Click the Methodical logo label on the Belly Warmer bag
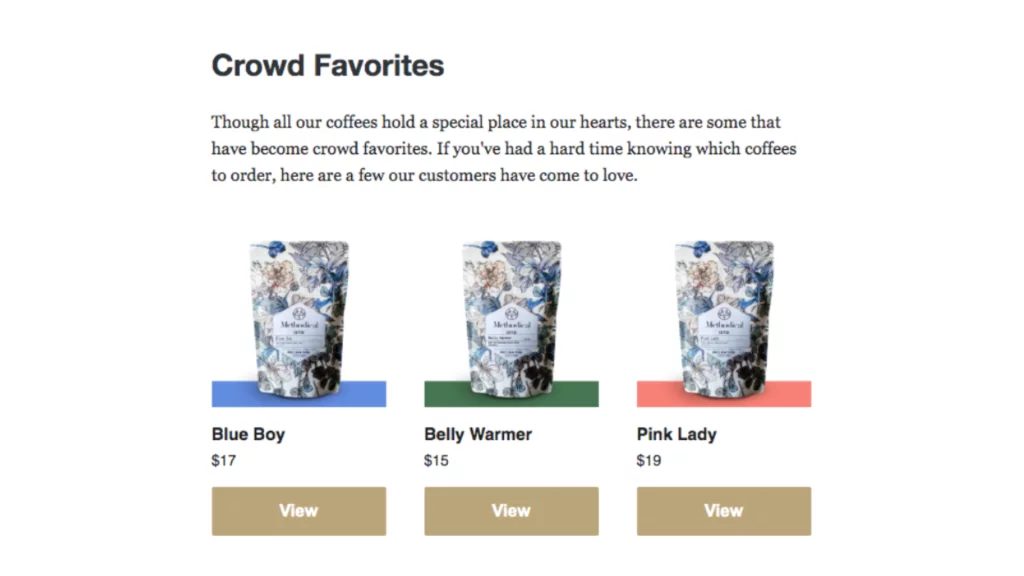Screen dimensions: 1024x576 (x=511, y=330)
